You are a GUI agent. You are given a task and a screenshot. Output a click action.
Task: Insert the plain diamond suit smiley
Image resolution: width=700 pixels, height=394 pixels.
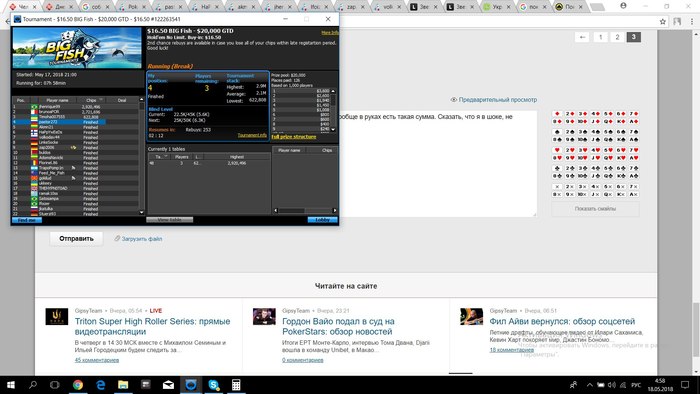557,114
